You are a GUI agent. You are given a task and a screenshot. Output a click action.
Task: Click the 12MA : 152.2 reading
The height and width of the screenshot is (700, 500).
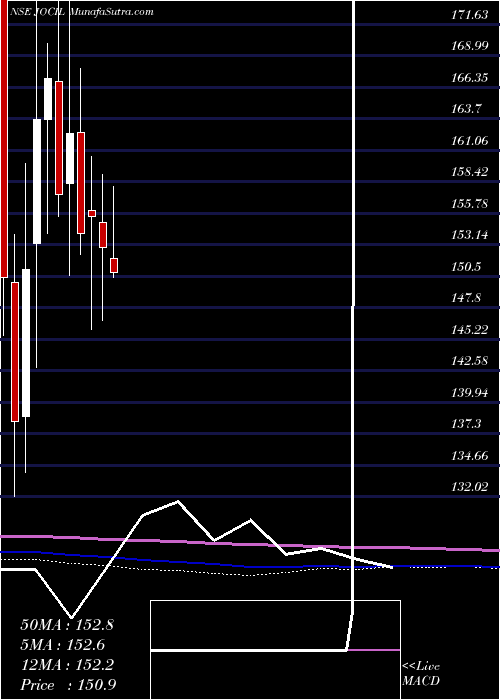tap(67, 665)
